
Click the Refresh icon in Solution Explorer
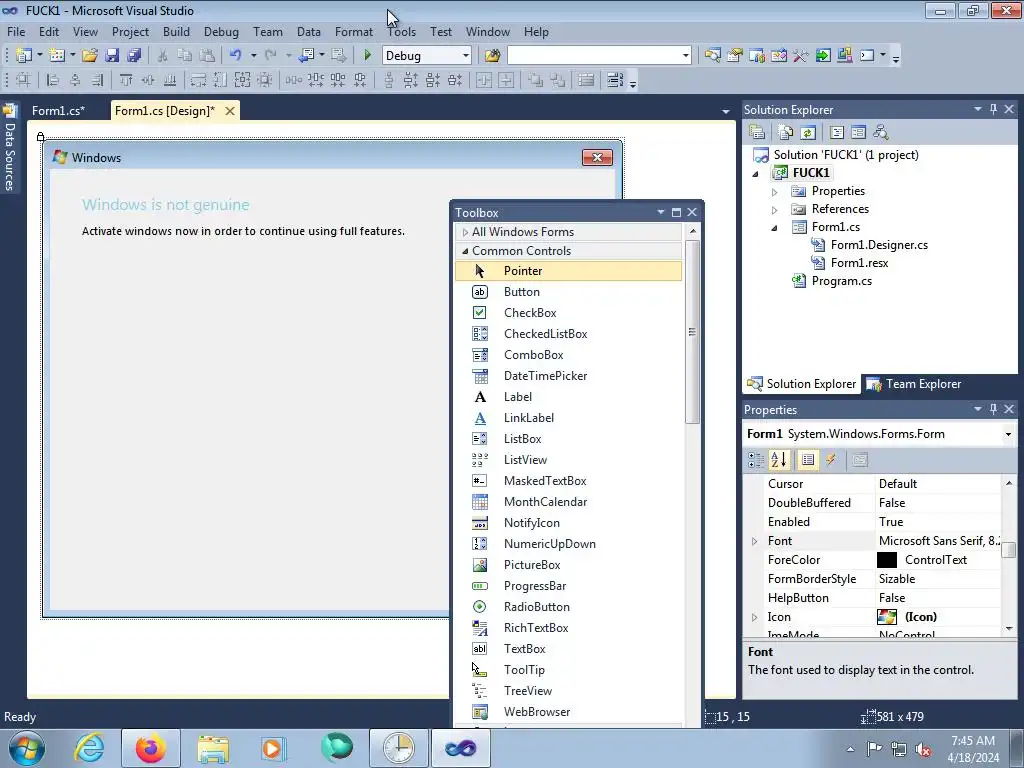pos(808,133)
